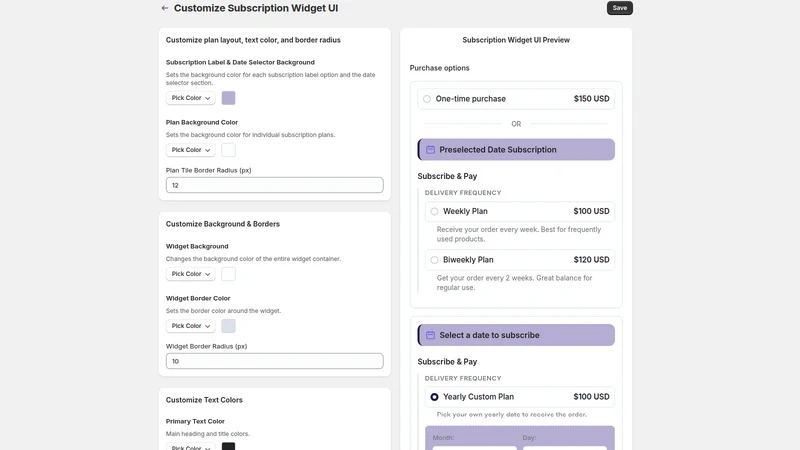
Task: Open Pick Color for Widget Background
Action: point(190,274)
